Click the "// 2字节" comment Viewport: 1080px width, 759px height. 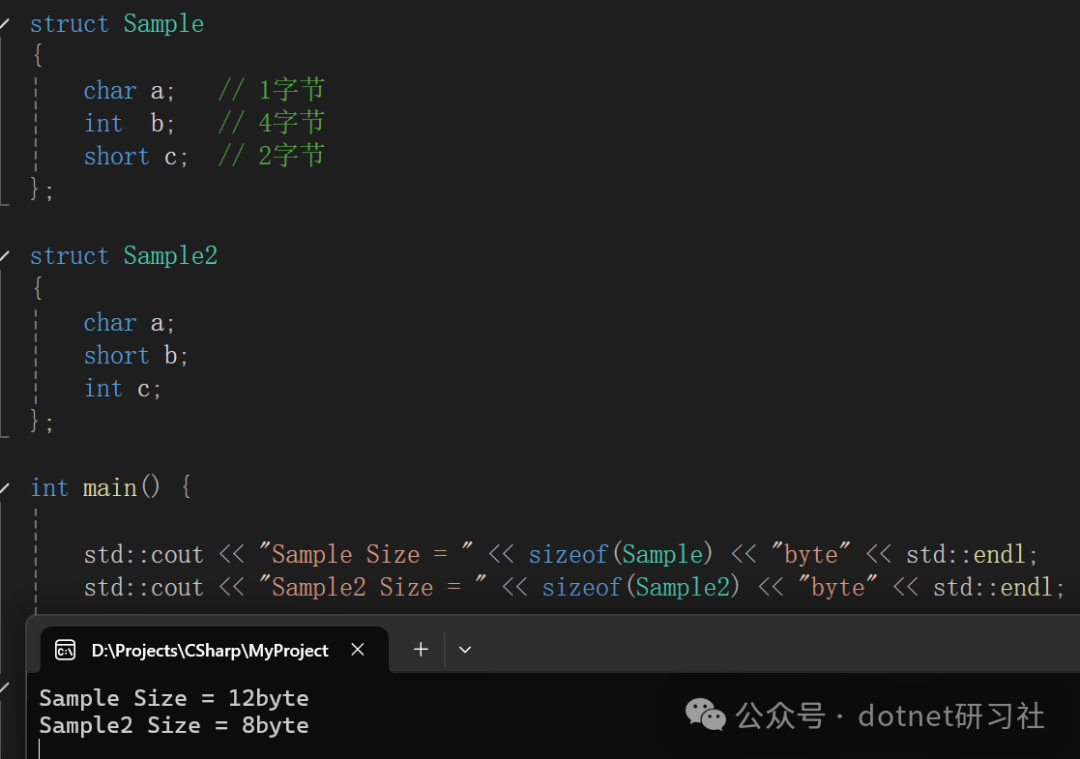click(x=271, y=156)
